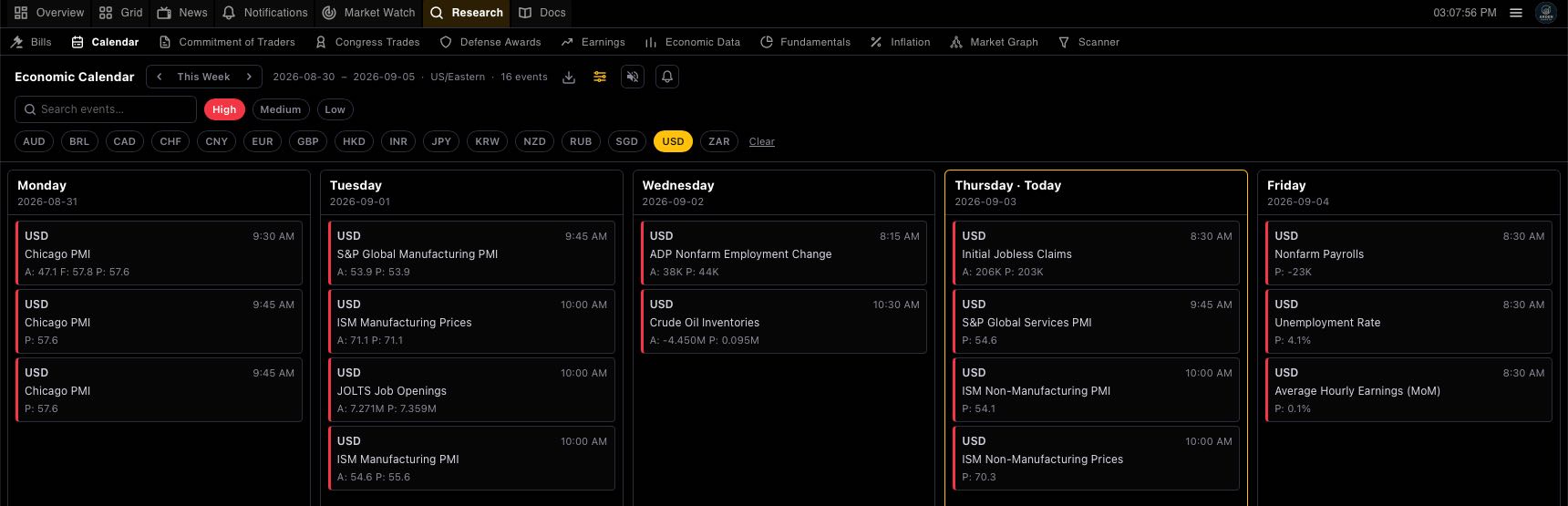Open the Notifications tab
Viewport: 1568px width, 506px height.
(x=265, y=13)
